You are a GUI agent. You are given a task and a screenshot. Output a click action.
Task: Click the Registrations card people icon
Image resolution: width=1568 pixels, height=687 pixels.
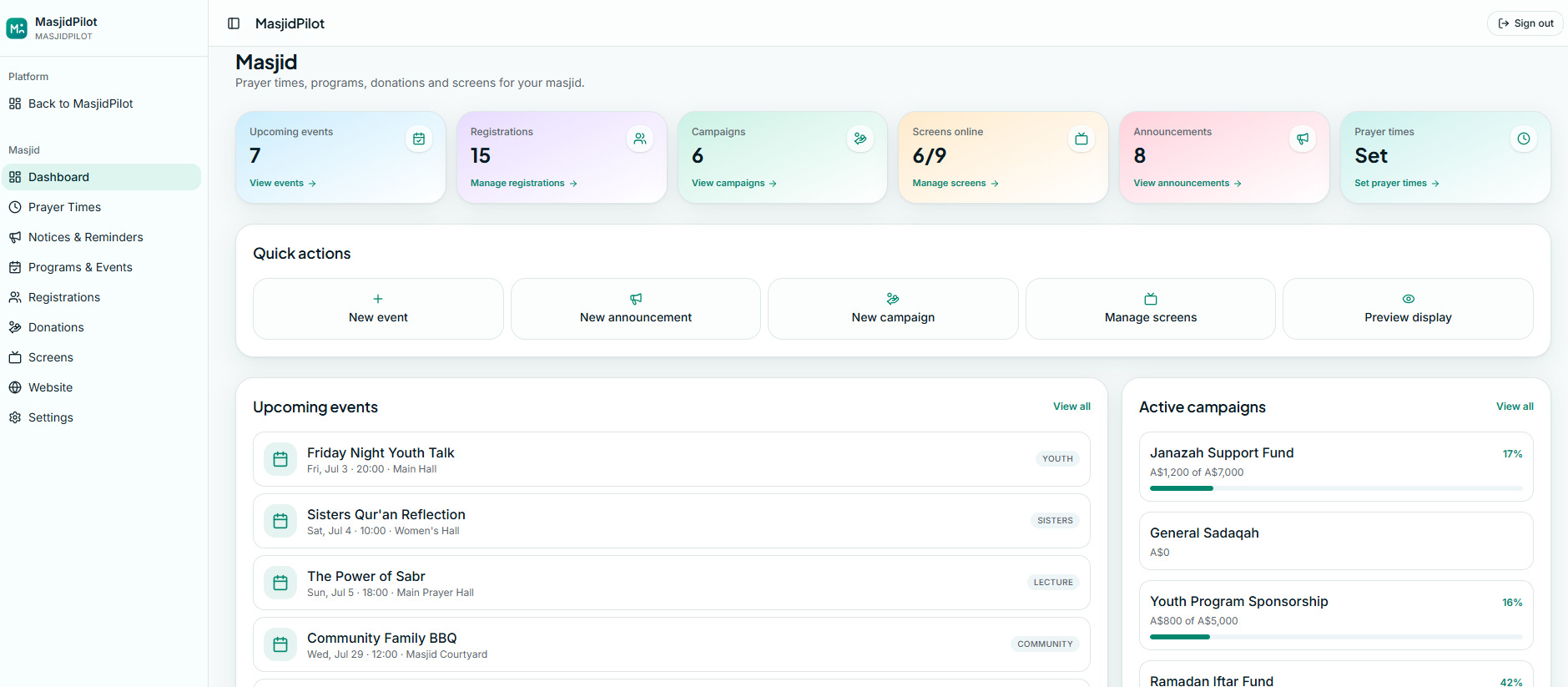[640, 139]
